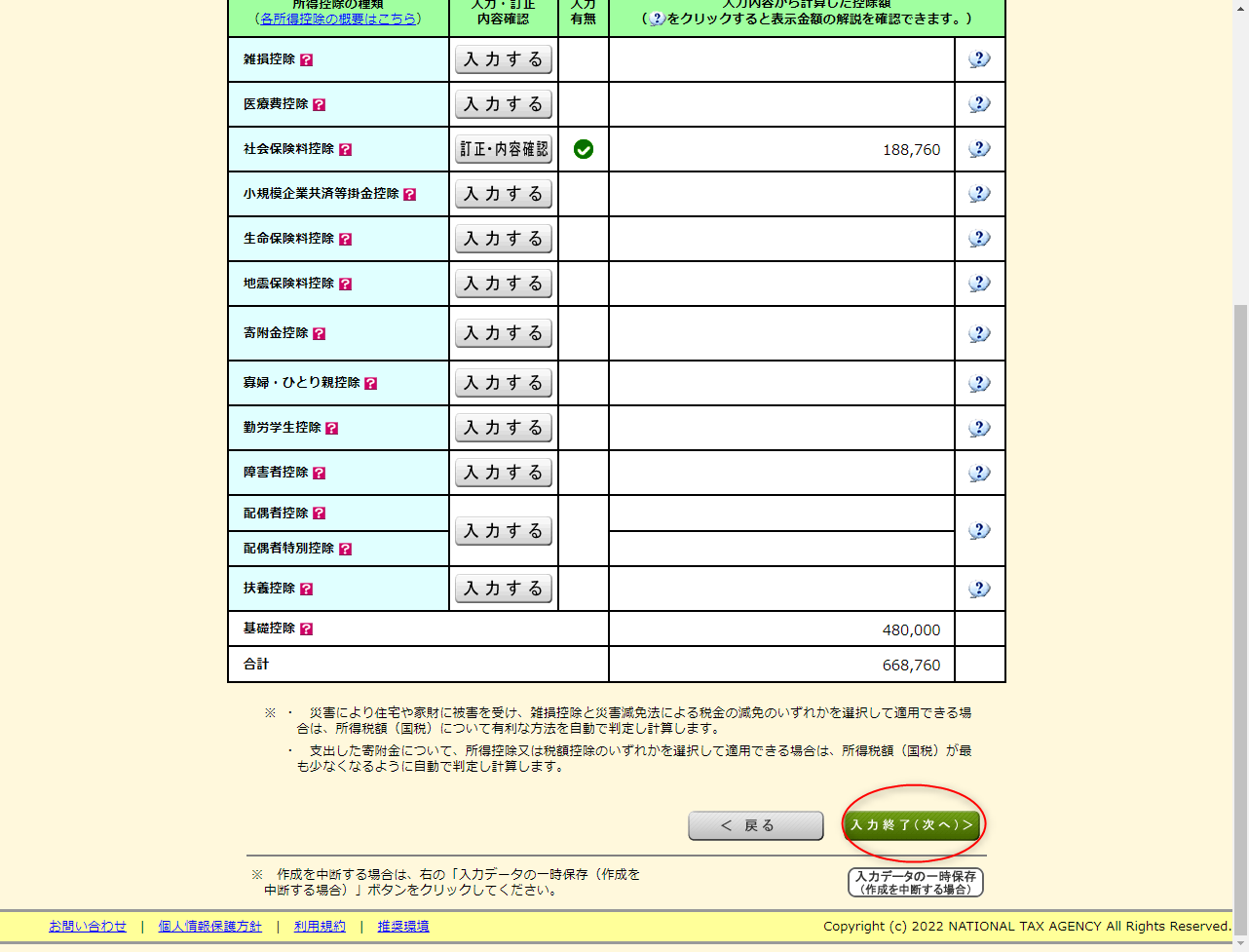The width and height of the screenshot is (1249, 952).
Task: Open 訂正・内容確認 for 社会保険料控除
Action: coord(504,149)
